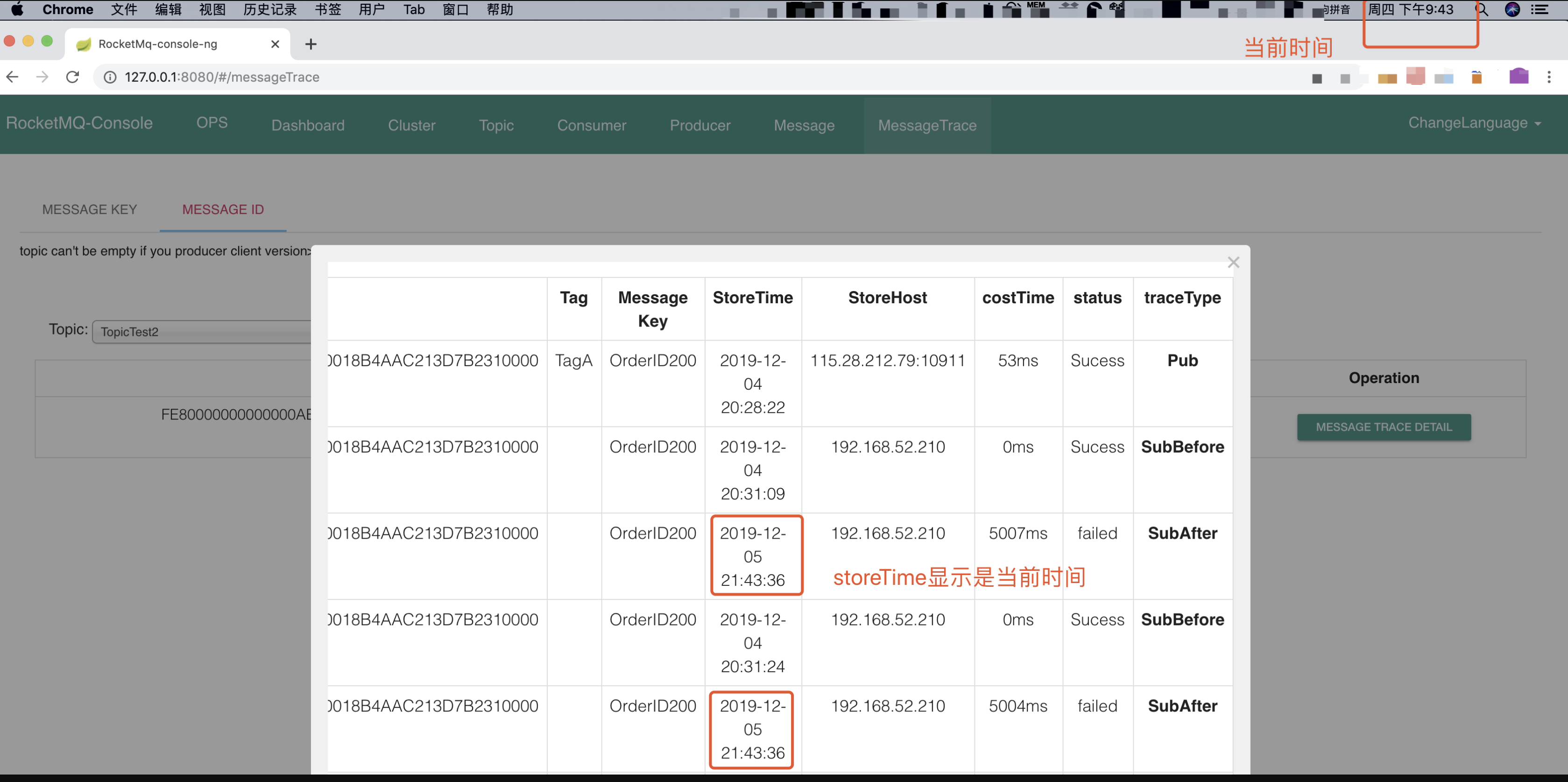Image resolution: width=1568 pixels, height=782 pixels.
Task: Open a new tab with the plus icon
Action: (311, 44)
